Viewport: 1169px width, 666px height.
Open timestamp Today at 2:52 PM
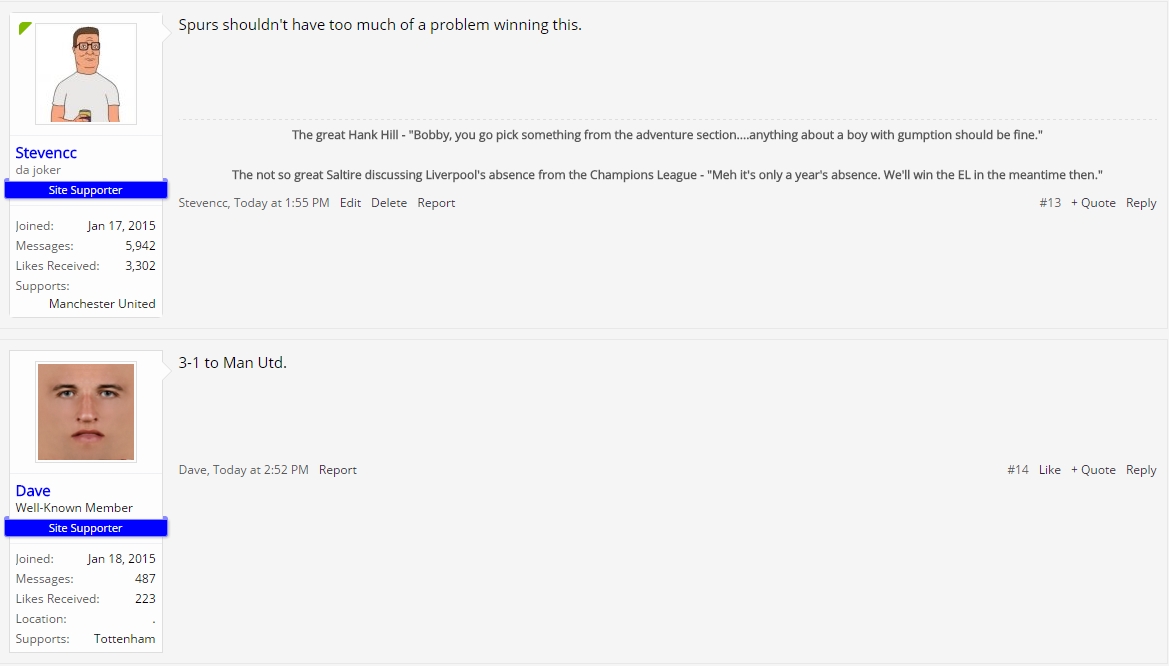(261, 470)
